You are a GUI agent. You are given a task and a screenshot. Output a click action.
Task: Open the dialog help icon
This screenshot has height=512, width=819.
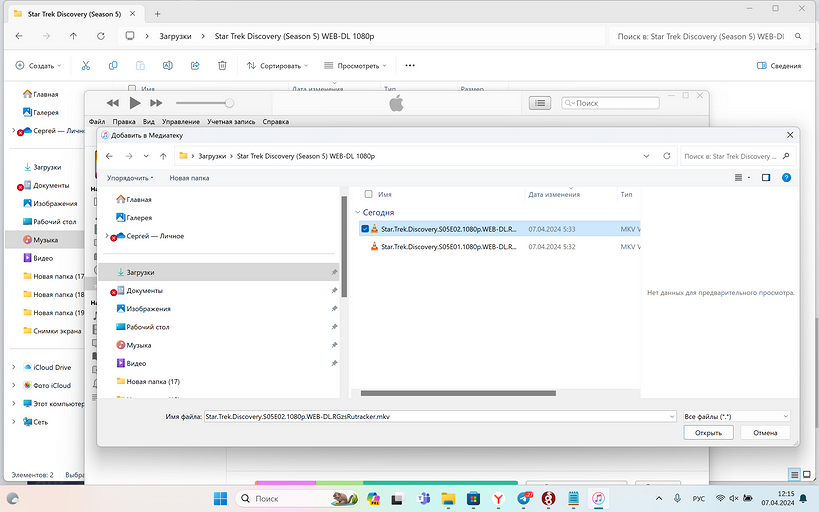tap(786, 177)
